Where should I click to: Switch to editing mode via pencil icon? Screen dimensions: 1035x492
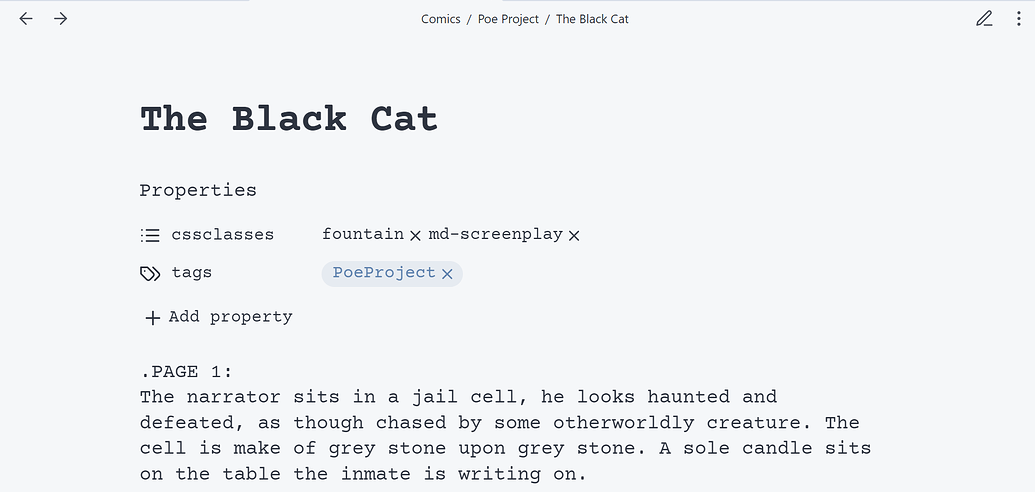tap(984, 18)
